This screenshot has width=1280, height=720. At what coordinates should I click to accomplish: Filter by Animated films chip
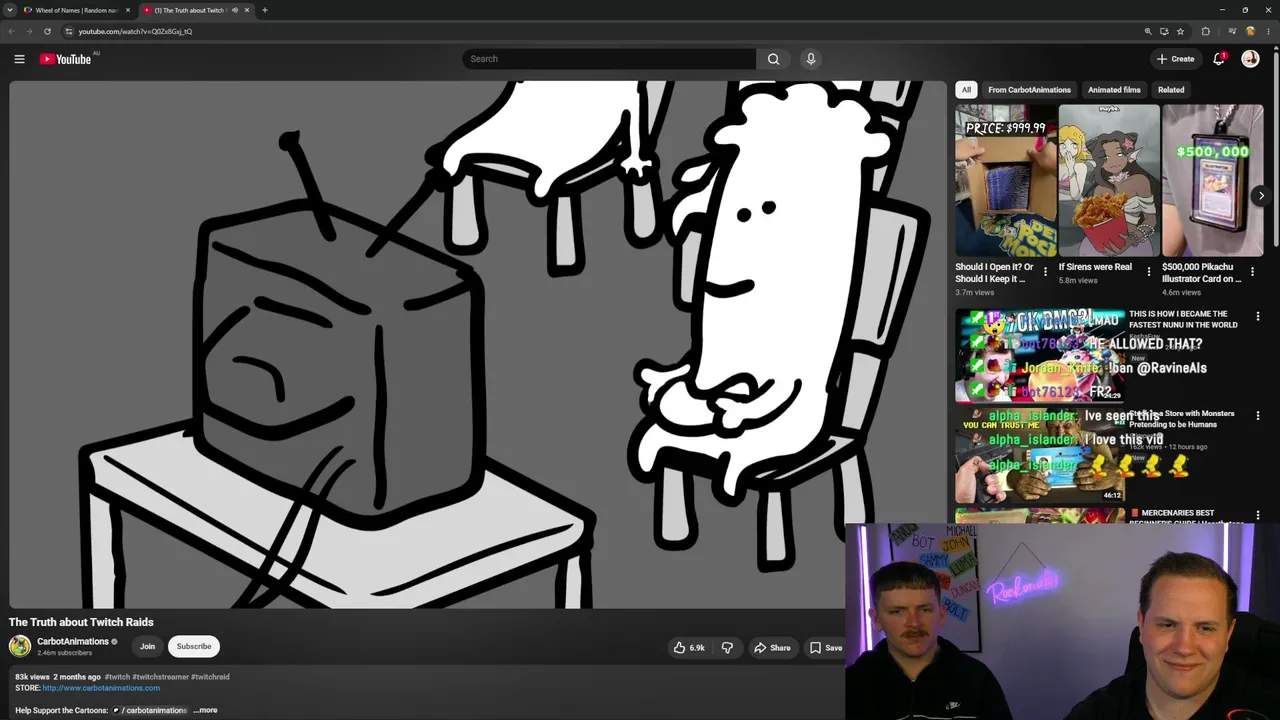1114,90
